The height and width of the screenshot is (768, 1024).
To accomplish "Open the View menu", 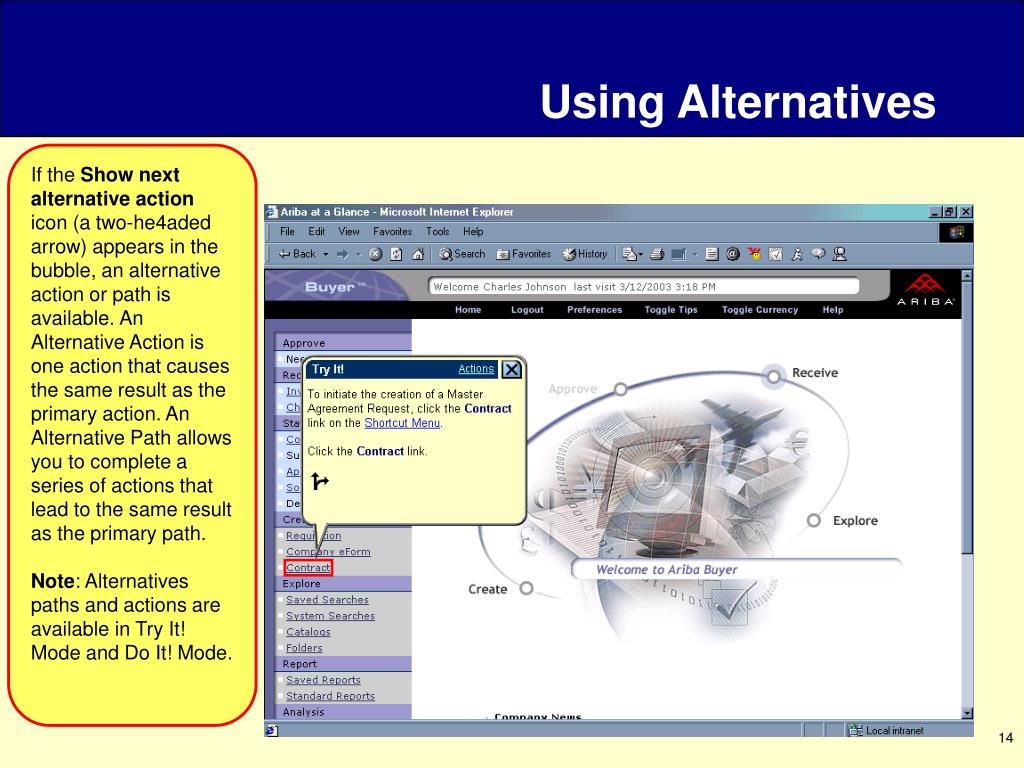I will click(x=349, y=231).
